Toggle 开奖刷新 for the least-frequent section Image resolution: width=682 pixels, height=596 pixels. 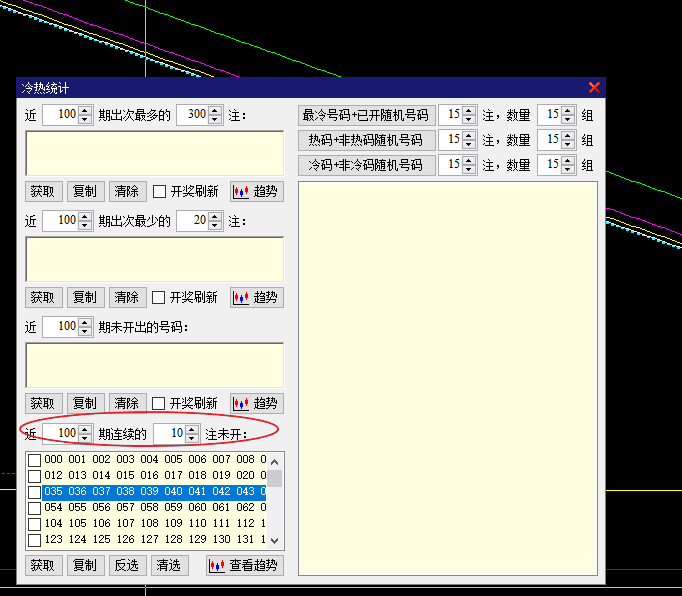click(x=159, y=297)
